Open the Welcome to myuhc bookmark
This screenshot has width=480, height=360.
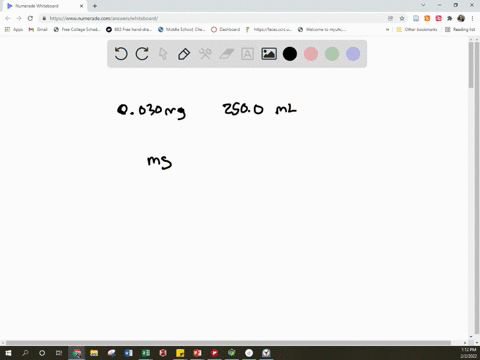point(322,29)
